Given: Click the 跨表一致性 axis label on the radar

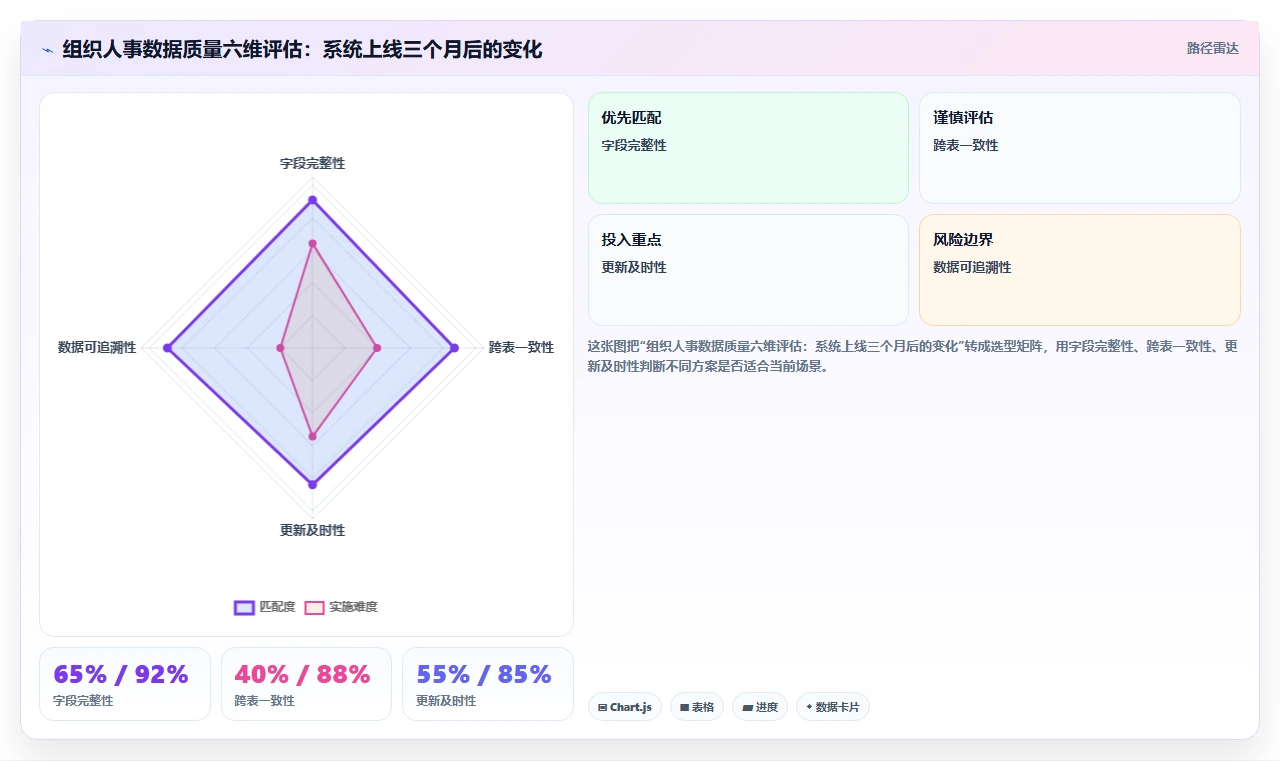Looking at the screenshot, I should point(521,348).
